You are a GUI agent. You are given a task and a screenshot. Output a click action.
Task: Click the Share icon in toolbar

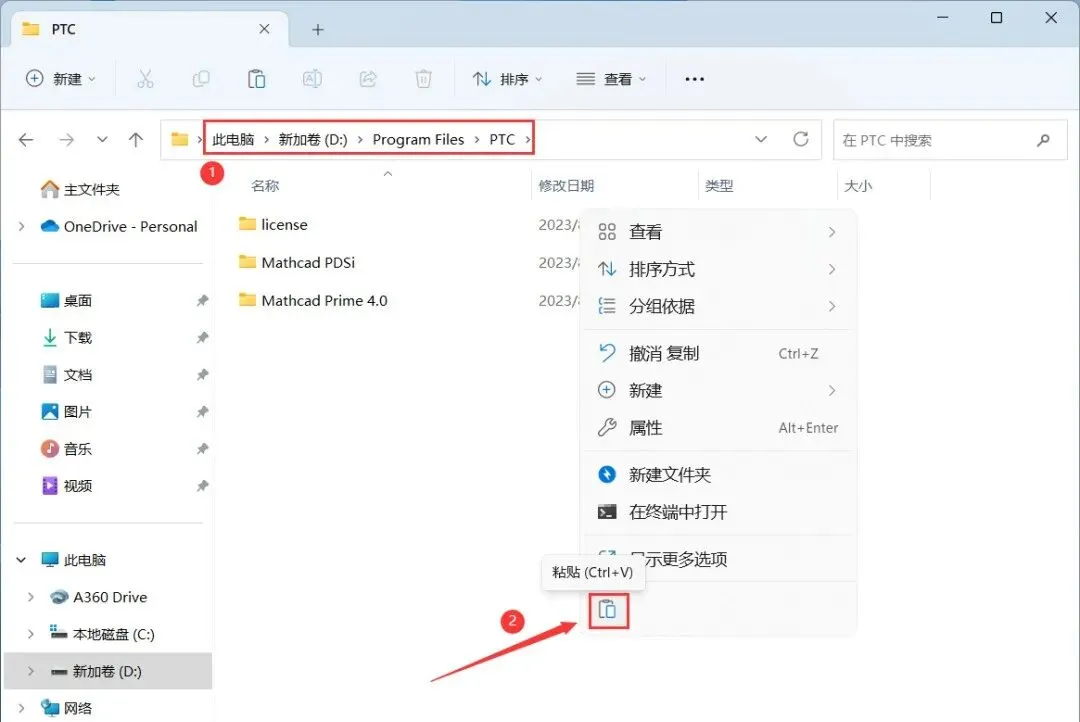pyautogui.click(x=368, y=79)
